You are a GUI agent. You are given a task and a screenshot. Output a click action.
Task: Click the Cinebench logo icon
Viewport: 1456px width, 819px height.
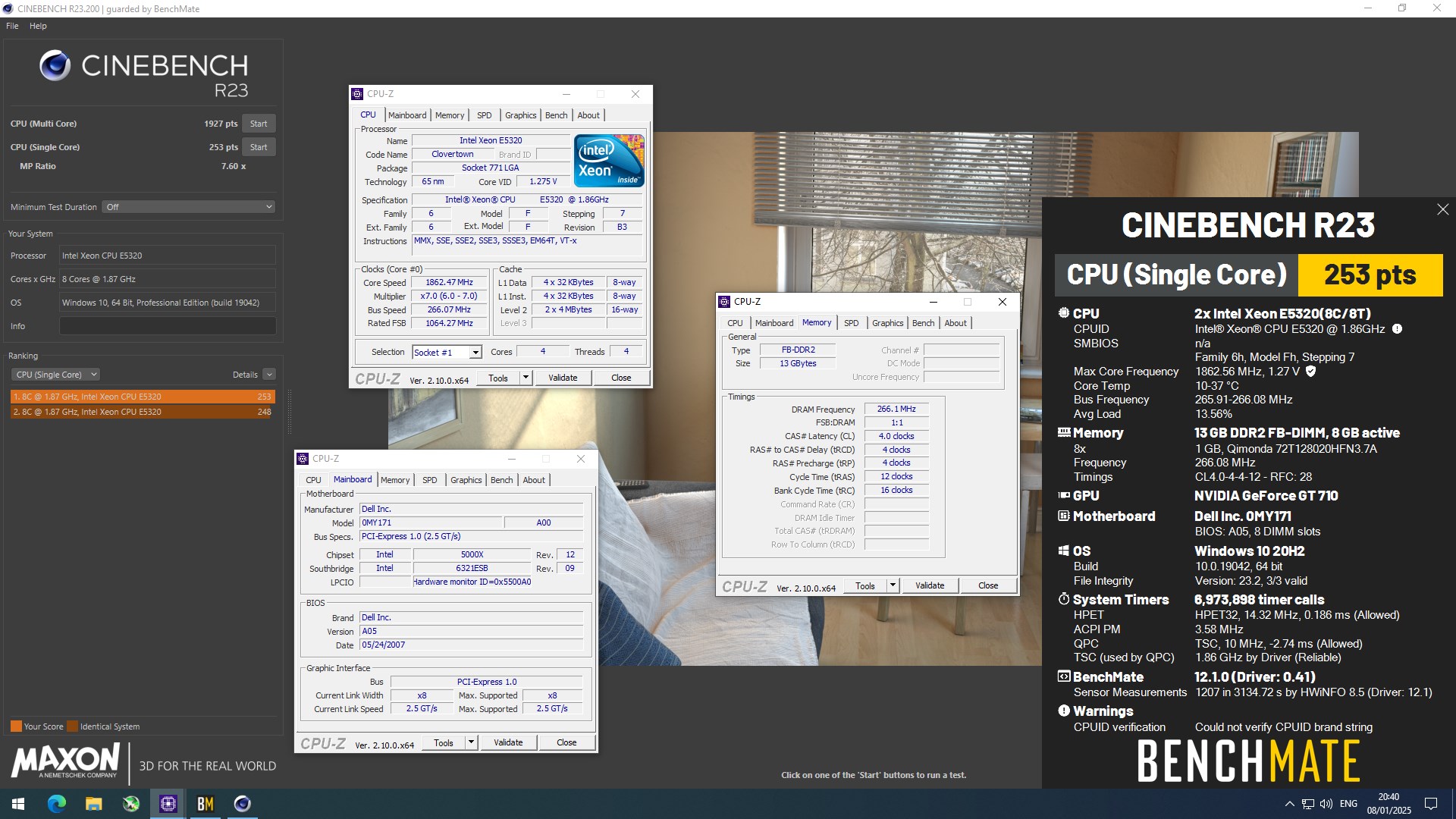55,66
